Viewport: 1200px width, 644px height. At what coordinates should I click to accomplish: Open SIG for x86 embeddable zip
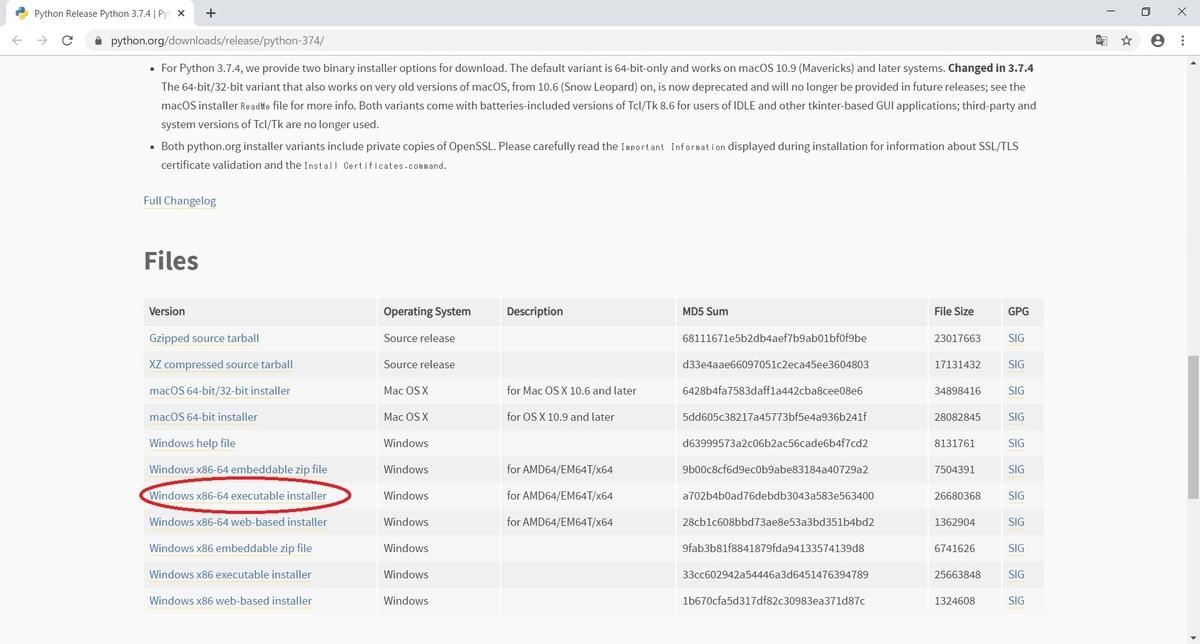coord(1016,548)
